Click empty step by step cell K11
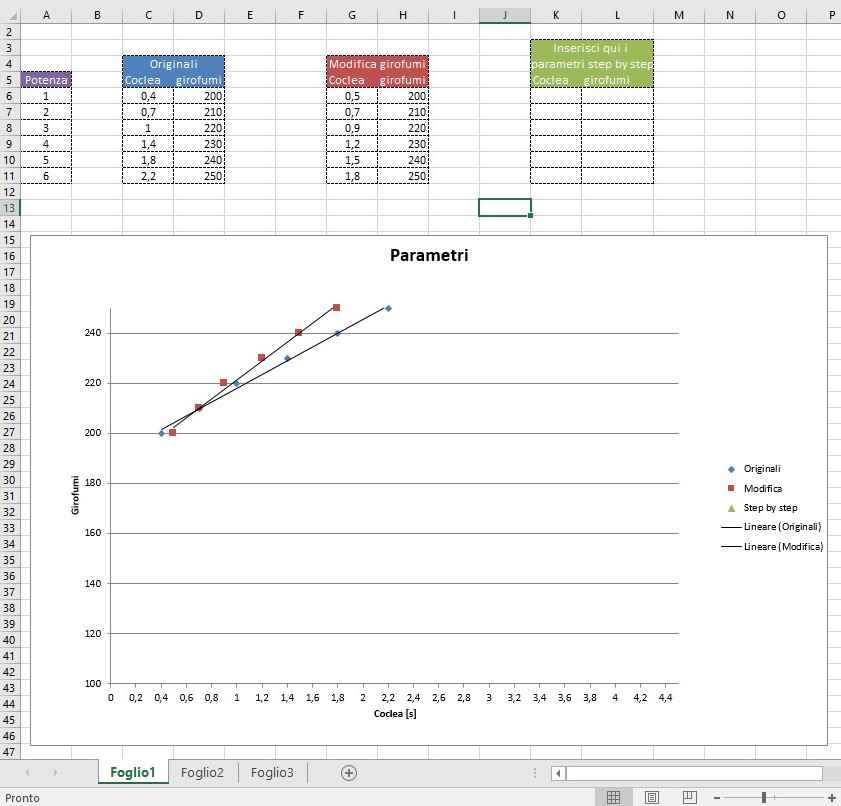The height and width of the screenshot is (806, 841). [x=556, y=176]
